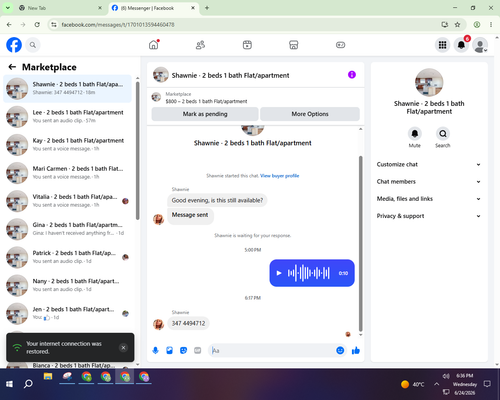Open the nine-dot Menu grid icon
Image resolution: width=500 pixels, height=400 pixels.
tap(442, 45)
